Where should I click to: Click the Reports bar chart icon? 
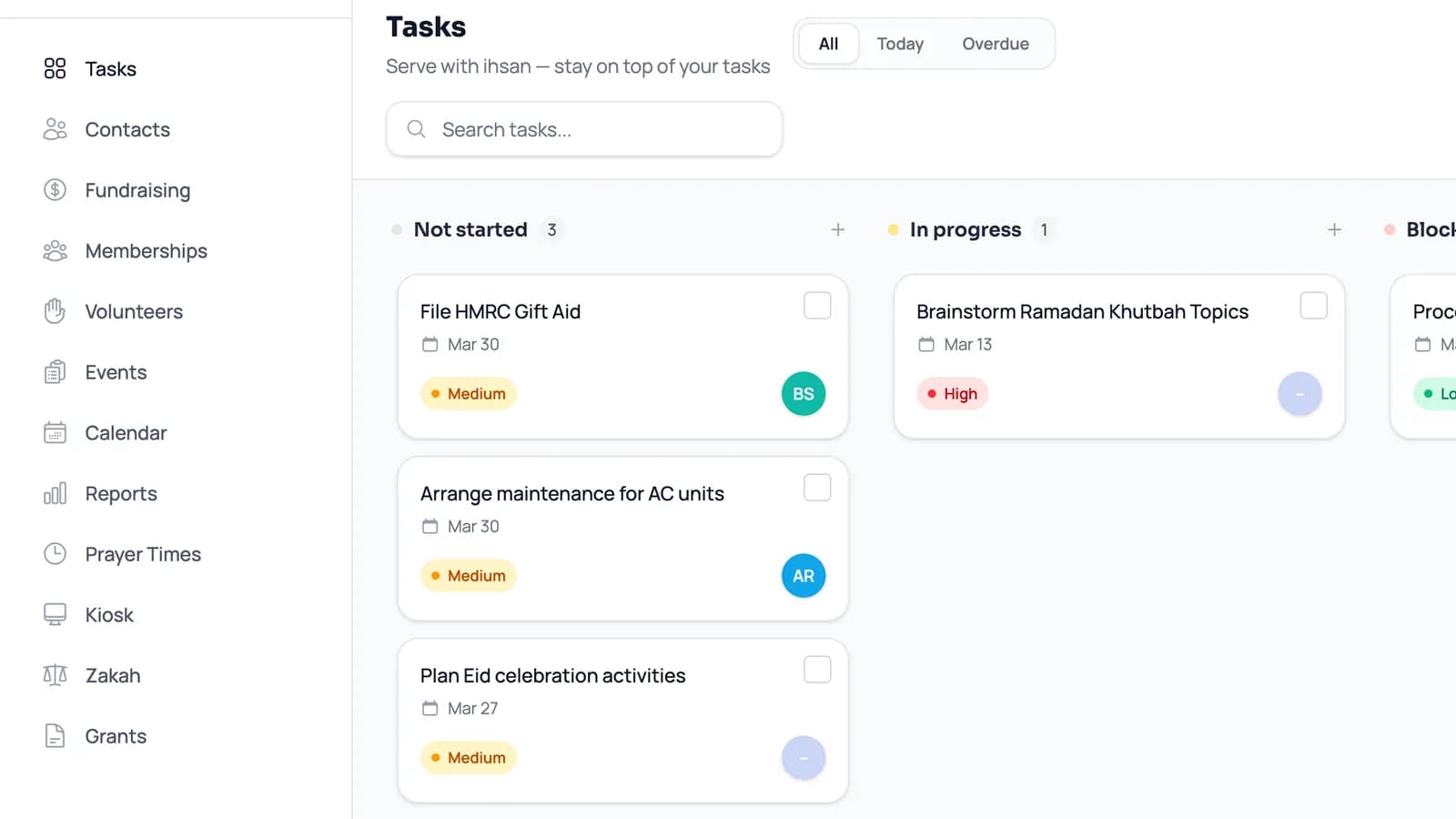[x=55, y=493]
